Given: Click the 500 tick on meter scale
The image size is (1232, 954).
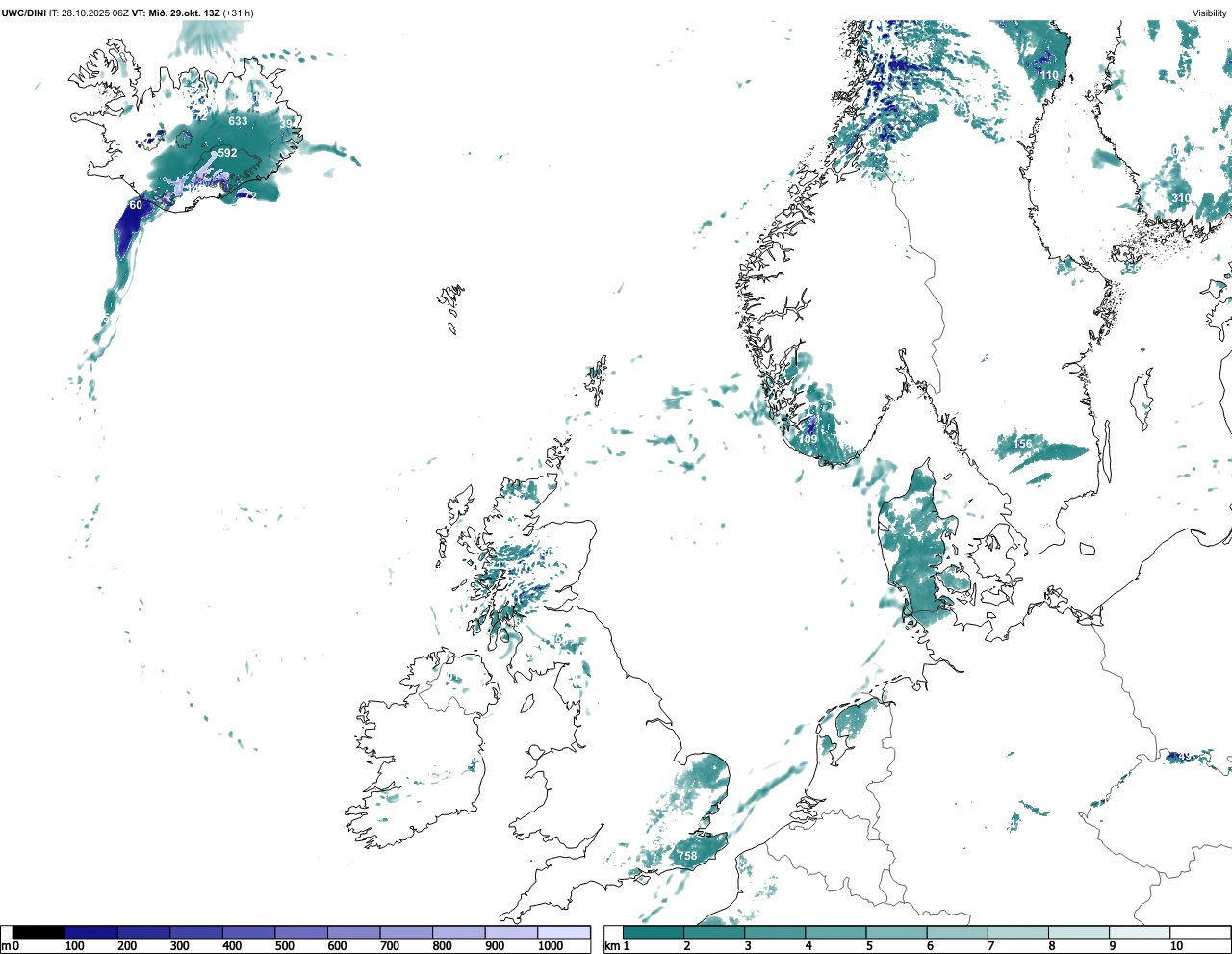Looking at the screenshot, I should [285, 946].
